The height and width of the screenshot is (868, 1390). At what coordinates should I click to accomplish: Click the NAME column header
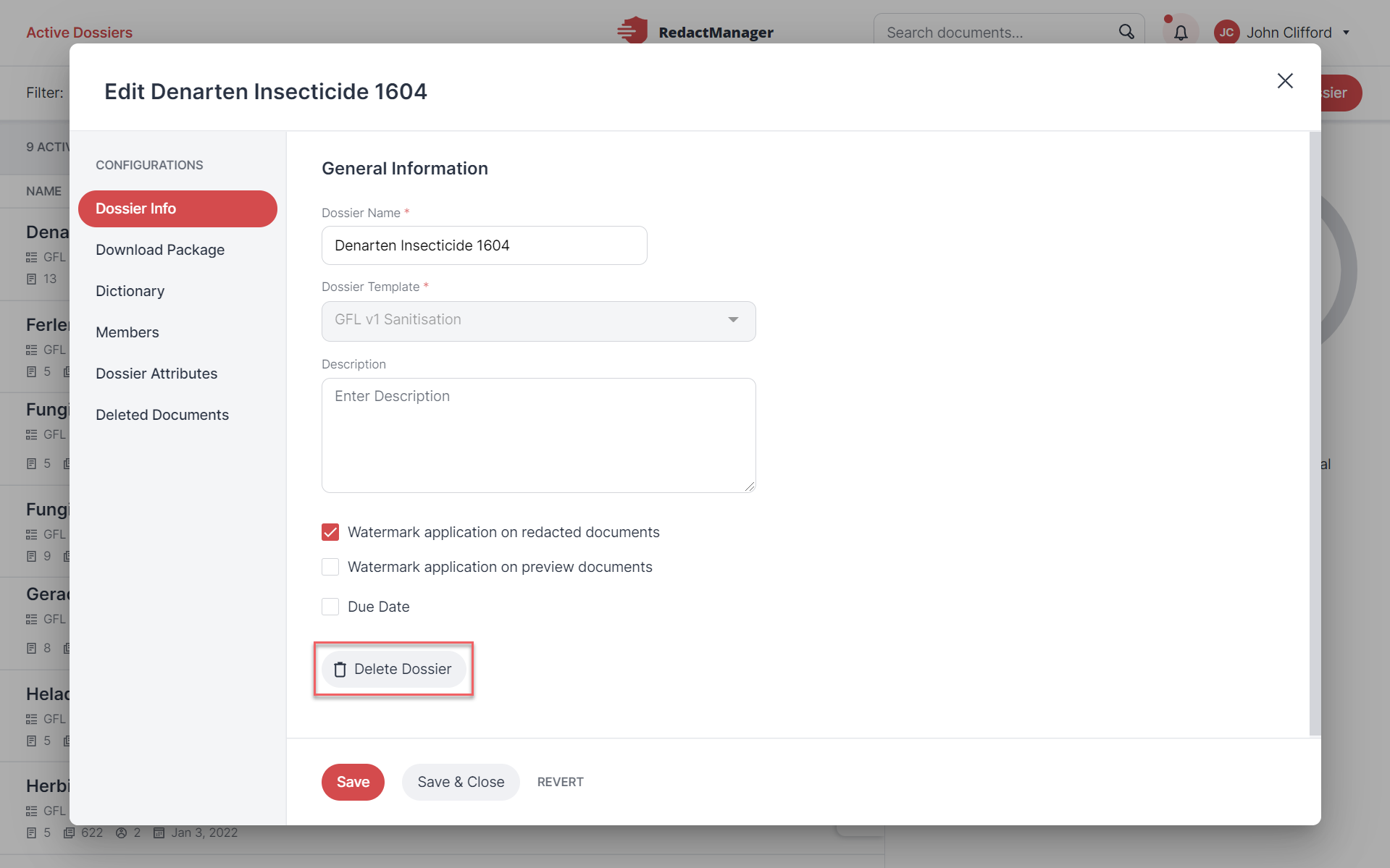coord(43,191)
